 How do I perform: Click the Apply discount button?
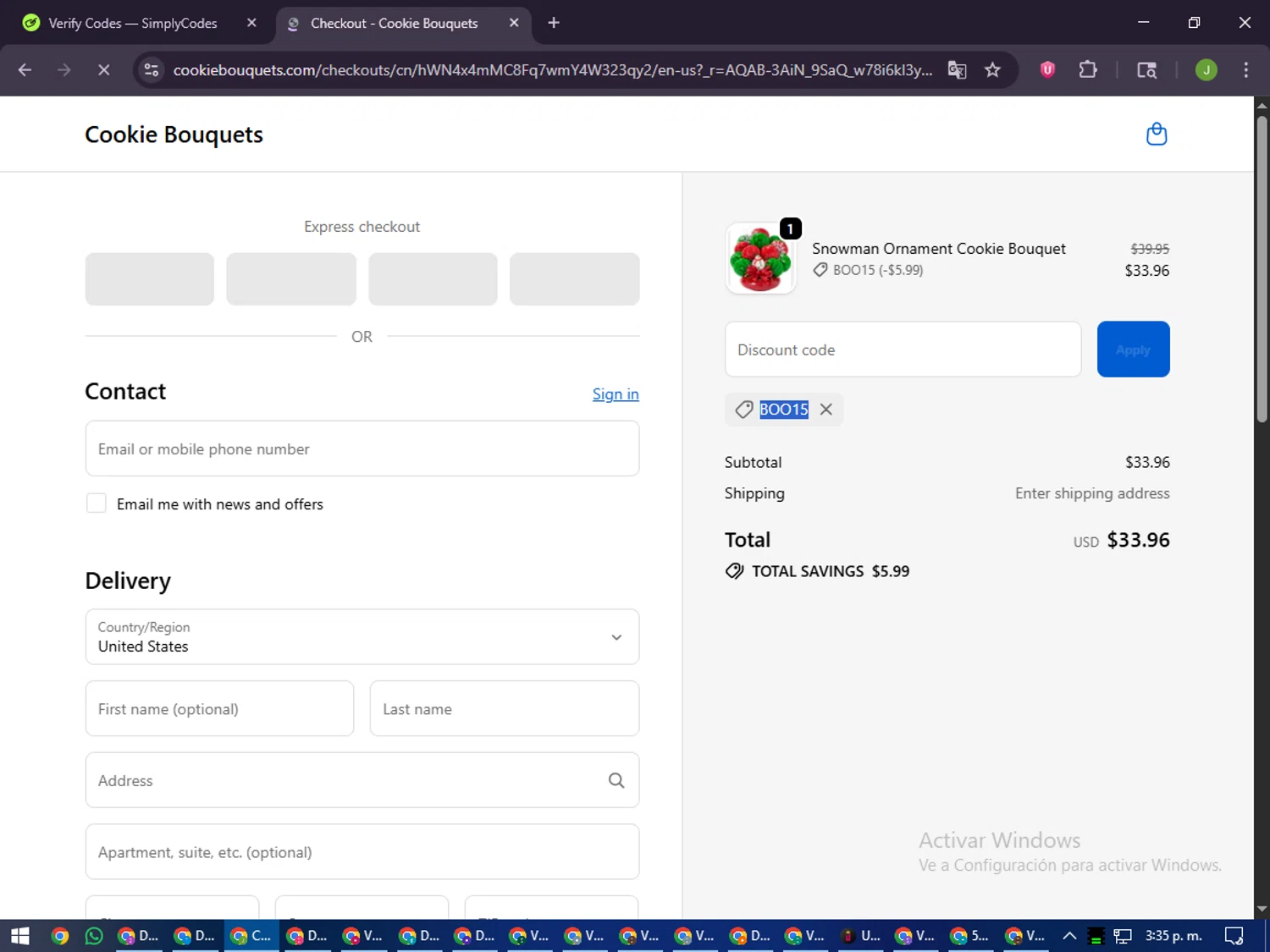(1133, 349)
